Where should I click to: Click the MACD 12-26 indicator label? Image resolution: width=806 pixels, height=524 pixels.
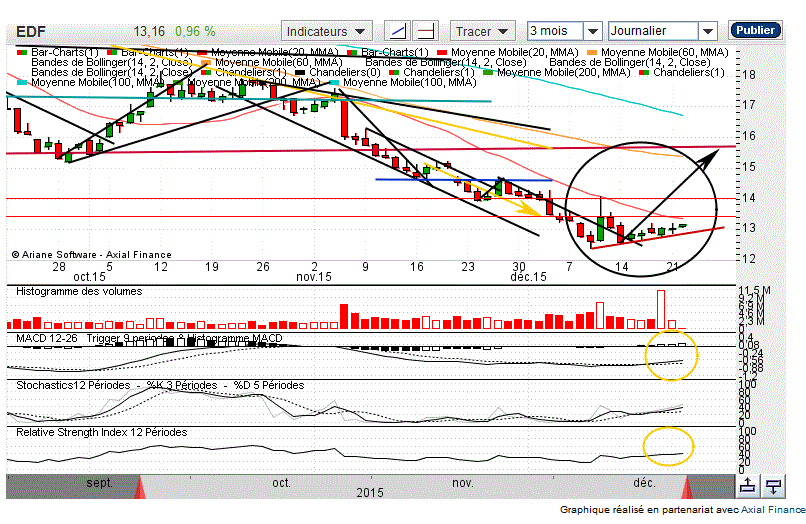tap(47, 338)
